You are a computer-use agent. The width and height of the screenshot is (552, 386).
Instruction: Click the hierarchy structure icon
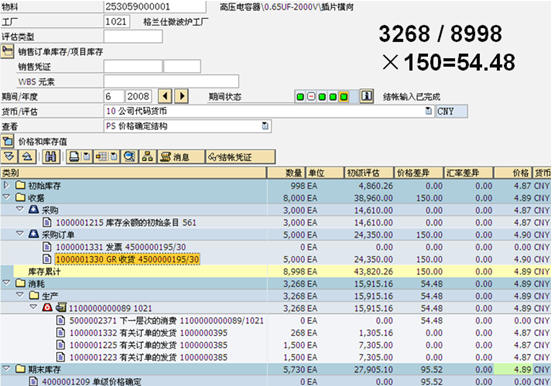click(148, 156)
